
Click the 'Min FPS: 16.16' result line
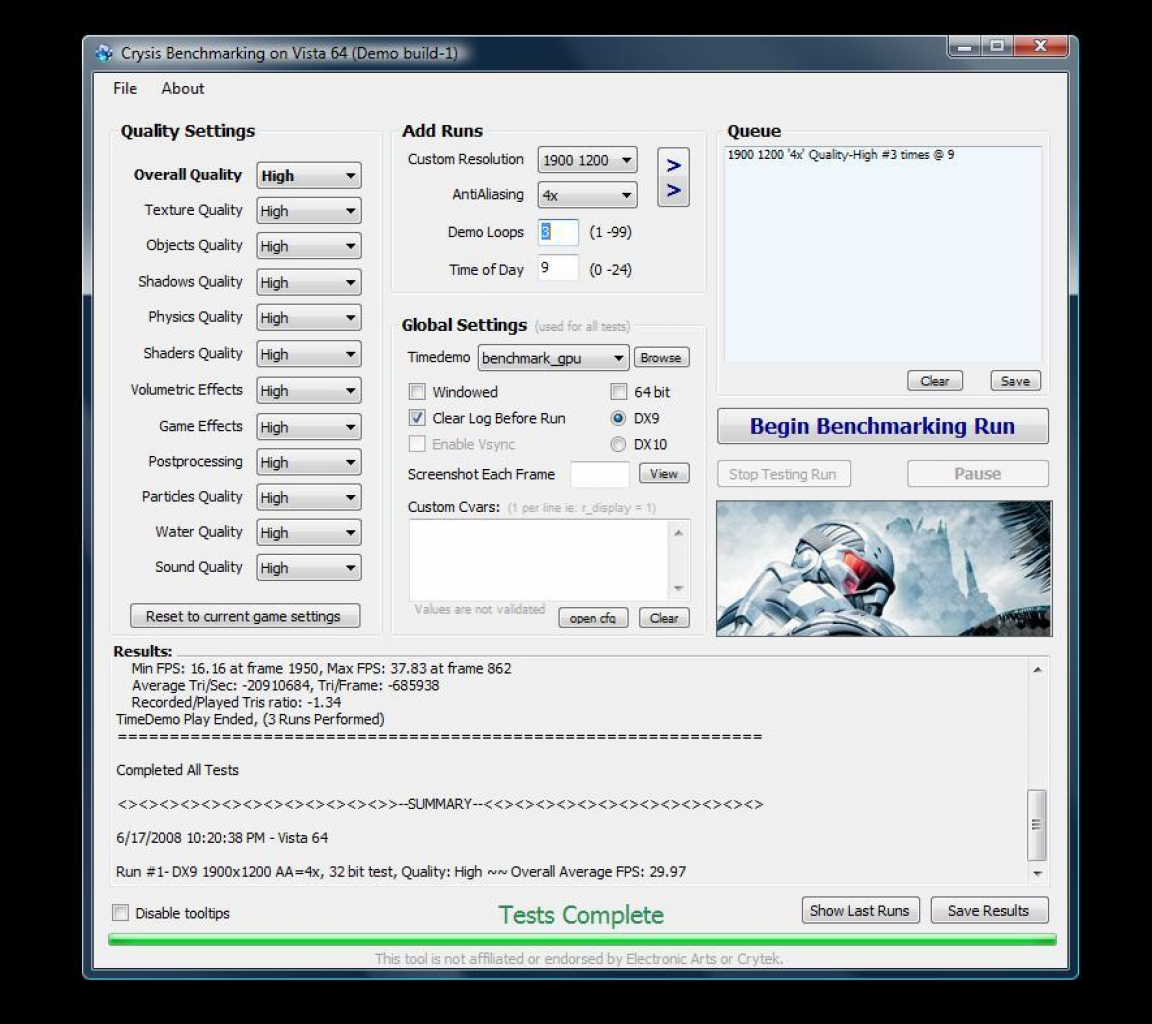coord(321,668)
